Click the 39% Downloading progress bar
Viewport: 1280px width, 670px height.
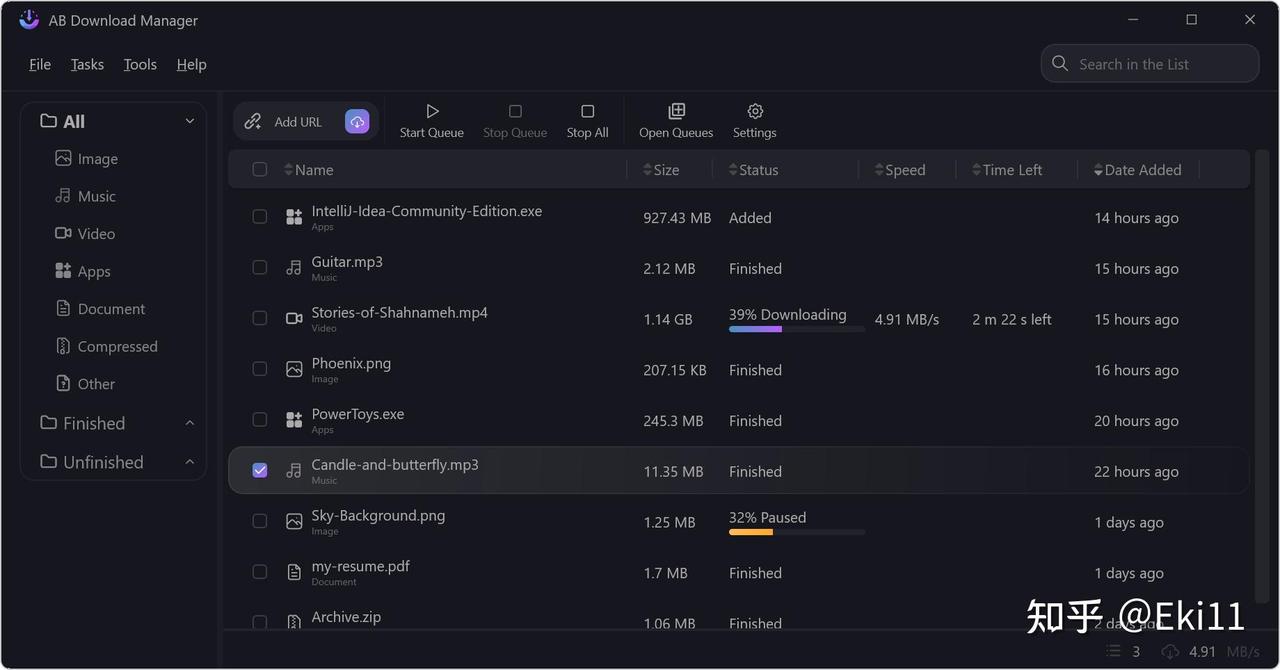click(x=797, y=329)
